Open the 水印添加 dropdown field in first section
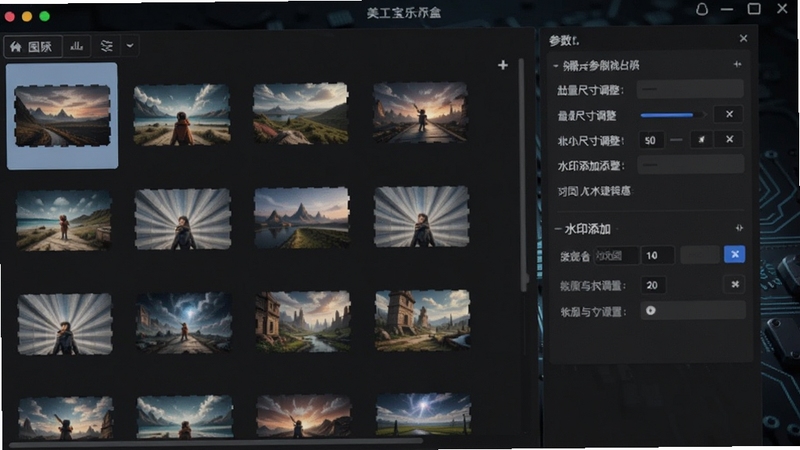The image size is (800, 450). click(x=690, y=165)
